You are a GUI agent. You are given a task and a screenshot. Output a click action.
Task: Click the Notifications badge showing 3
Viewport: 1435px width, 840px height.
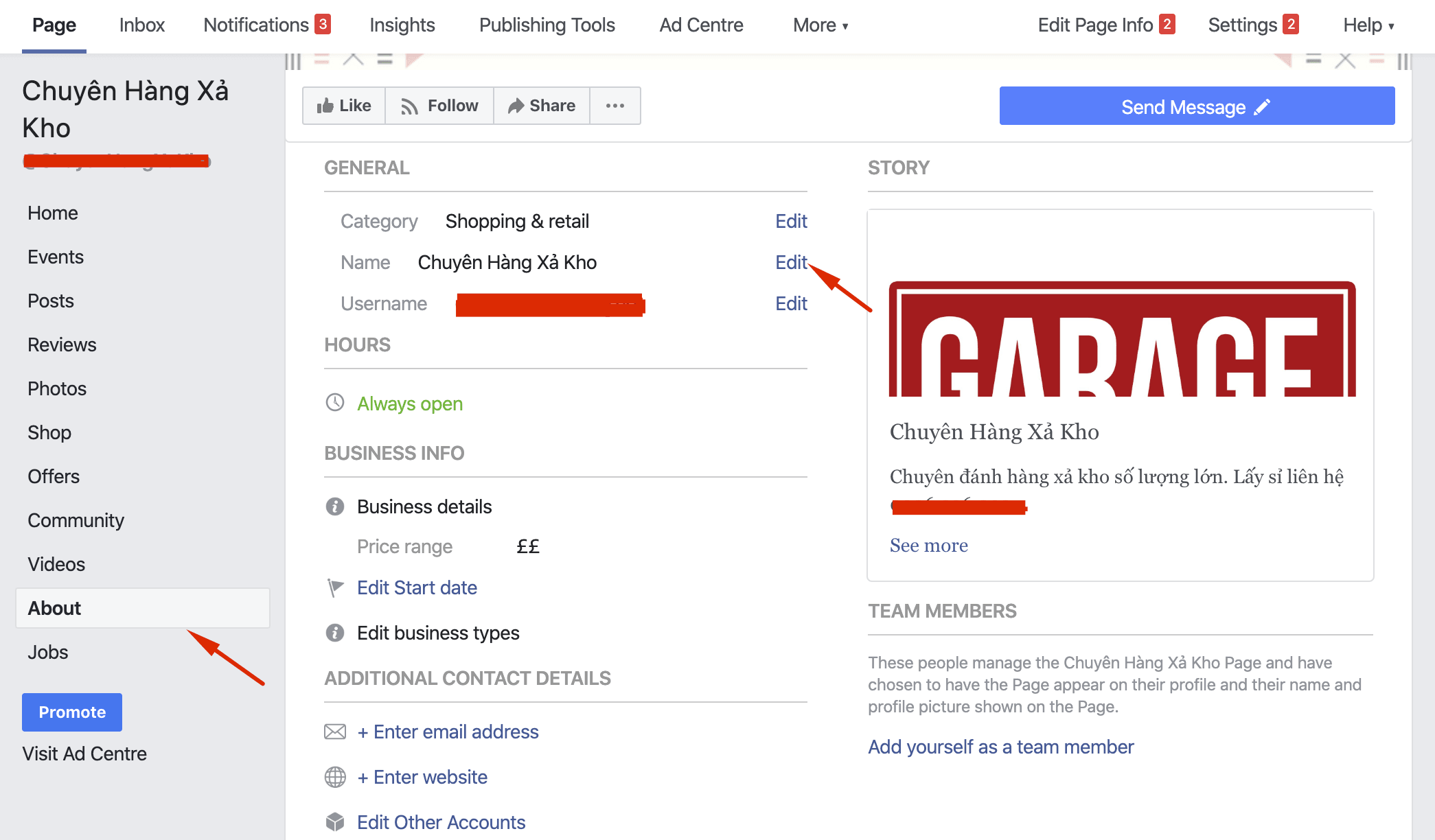tap(323, 24)
